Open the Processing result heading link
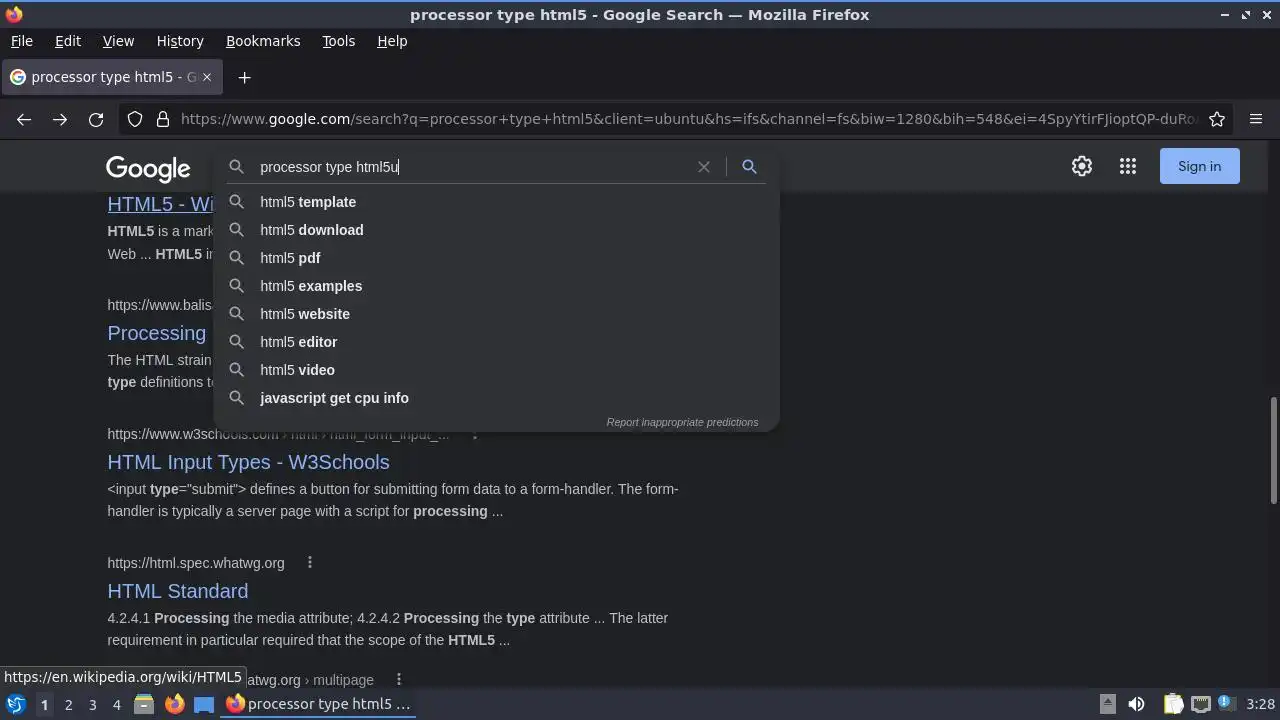Image resolution: width=1280 pixels, height=720 pixels. [157, 333]
